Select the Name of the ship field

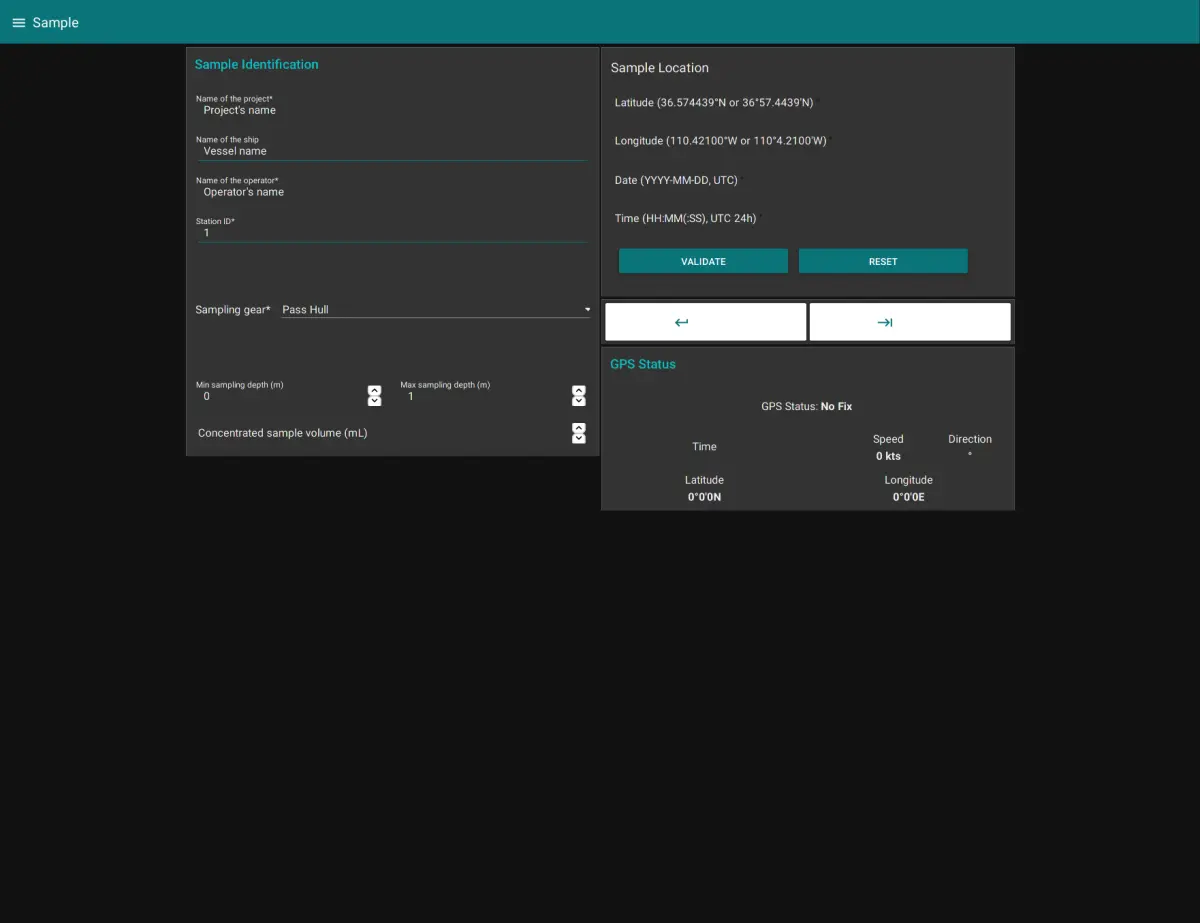click(x=390, y=151)
